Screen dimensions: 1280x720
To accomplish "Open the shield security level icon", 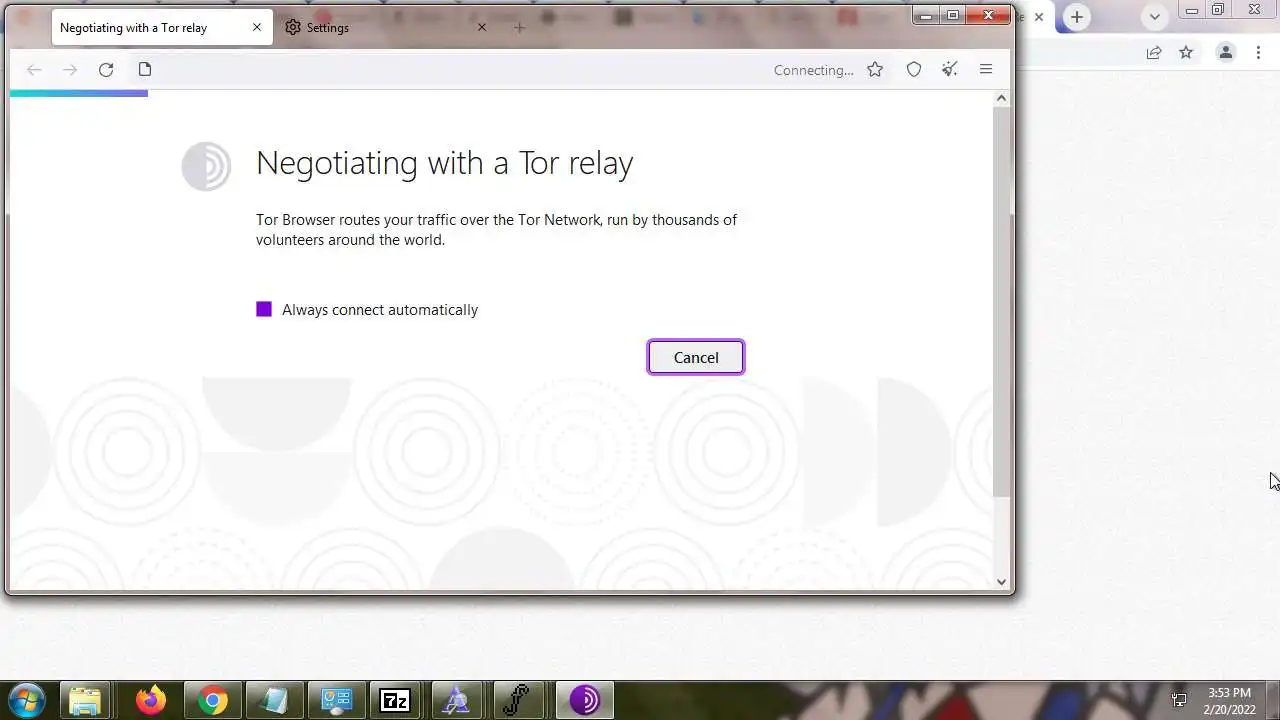I will 914,69.
